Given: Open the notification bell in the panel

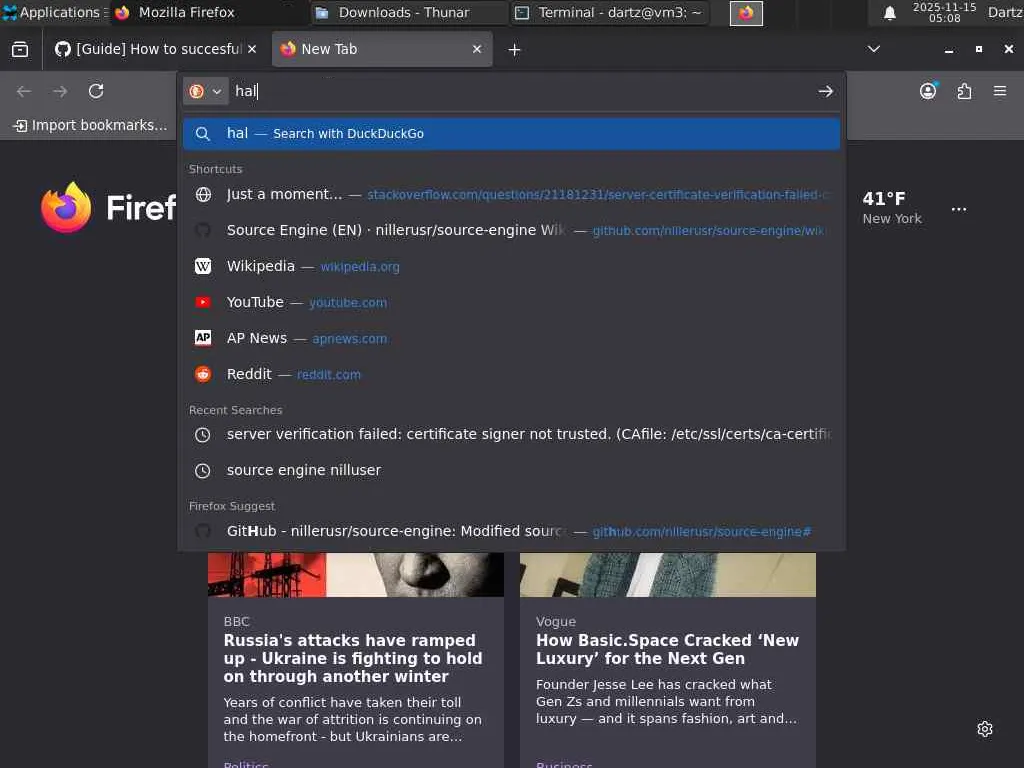Looking at the screenshot, I should [x=889, y=13].
